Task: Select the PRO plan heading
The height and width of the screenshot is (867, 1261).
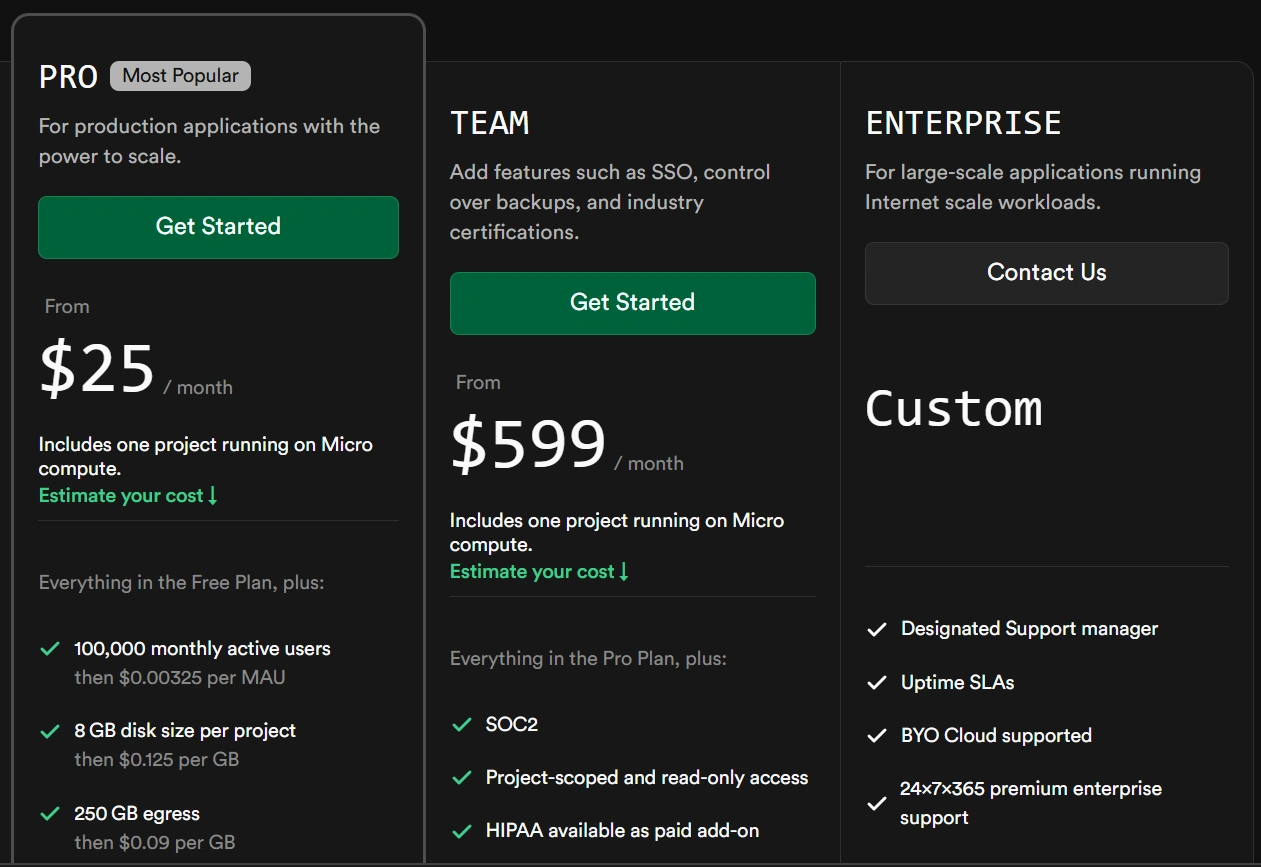Action: pos(68,77)
